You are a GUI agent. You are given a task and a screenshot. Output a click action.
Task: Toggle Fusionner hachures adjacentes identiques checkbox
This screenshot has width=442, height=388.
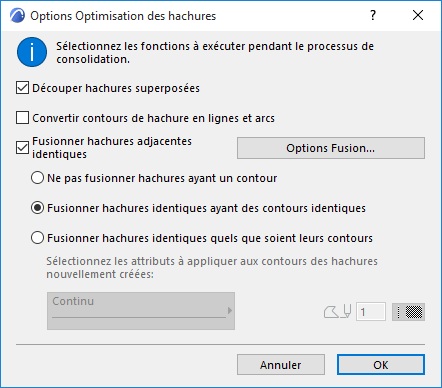point(22,148)
